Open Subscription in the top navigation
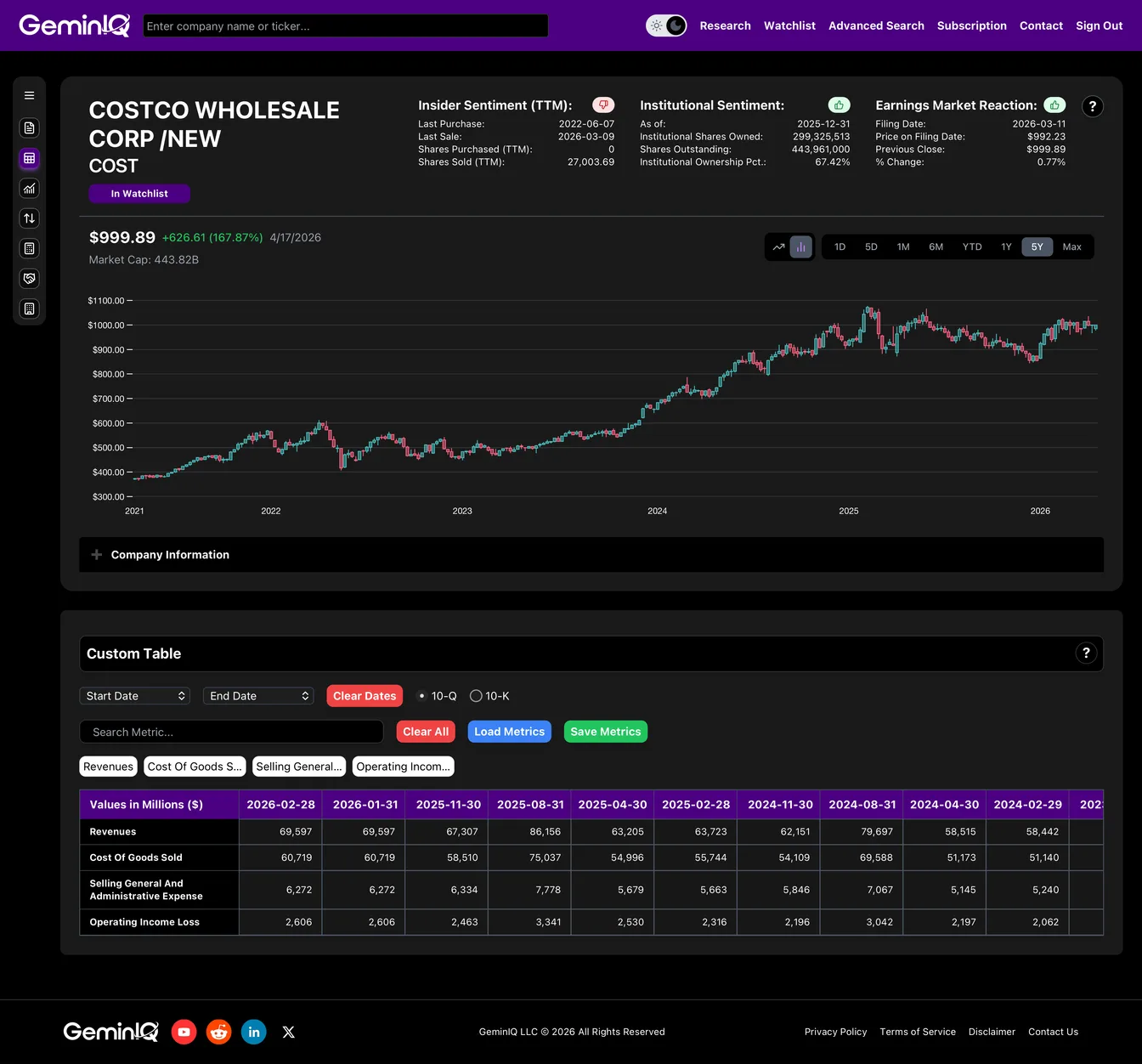This screenshot has width=1142, height=1064. click(971, 25)
